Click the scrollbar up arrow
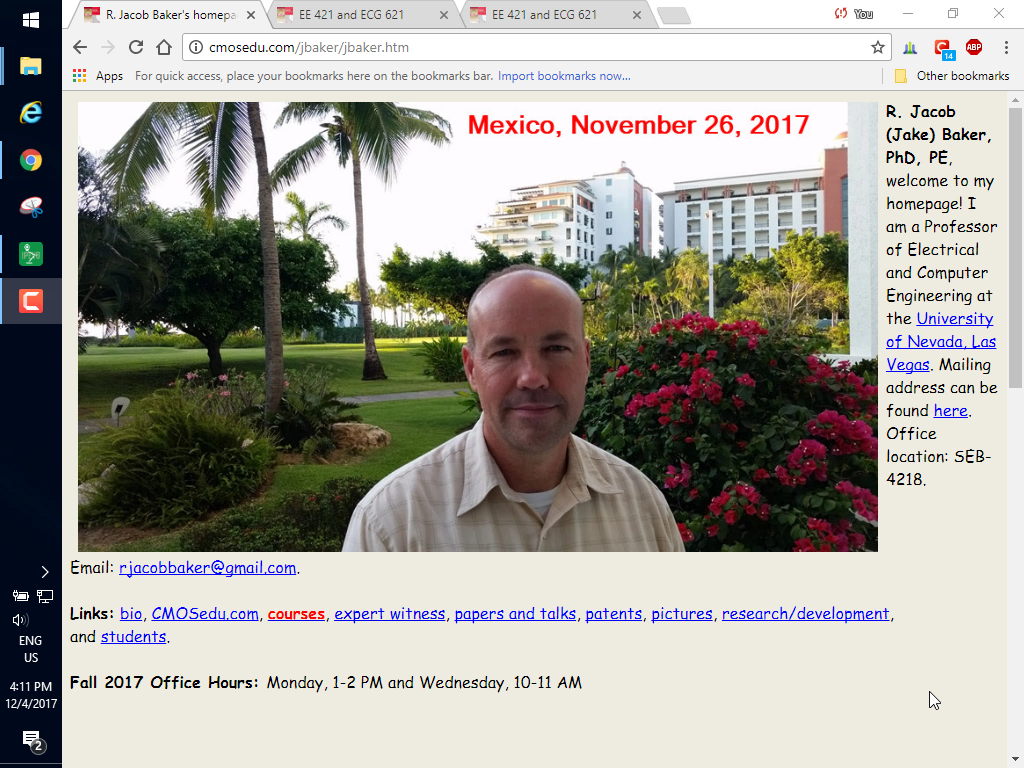This screenshot has width=1024, height=768. pyautogui.click(x=1015, y=100)
